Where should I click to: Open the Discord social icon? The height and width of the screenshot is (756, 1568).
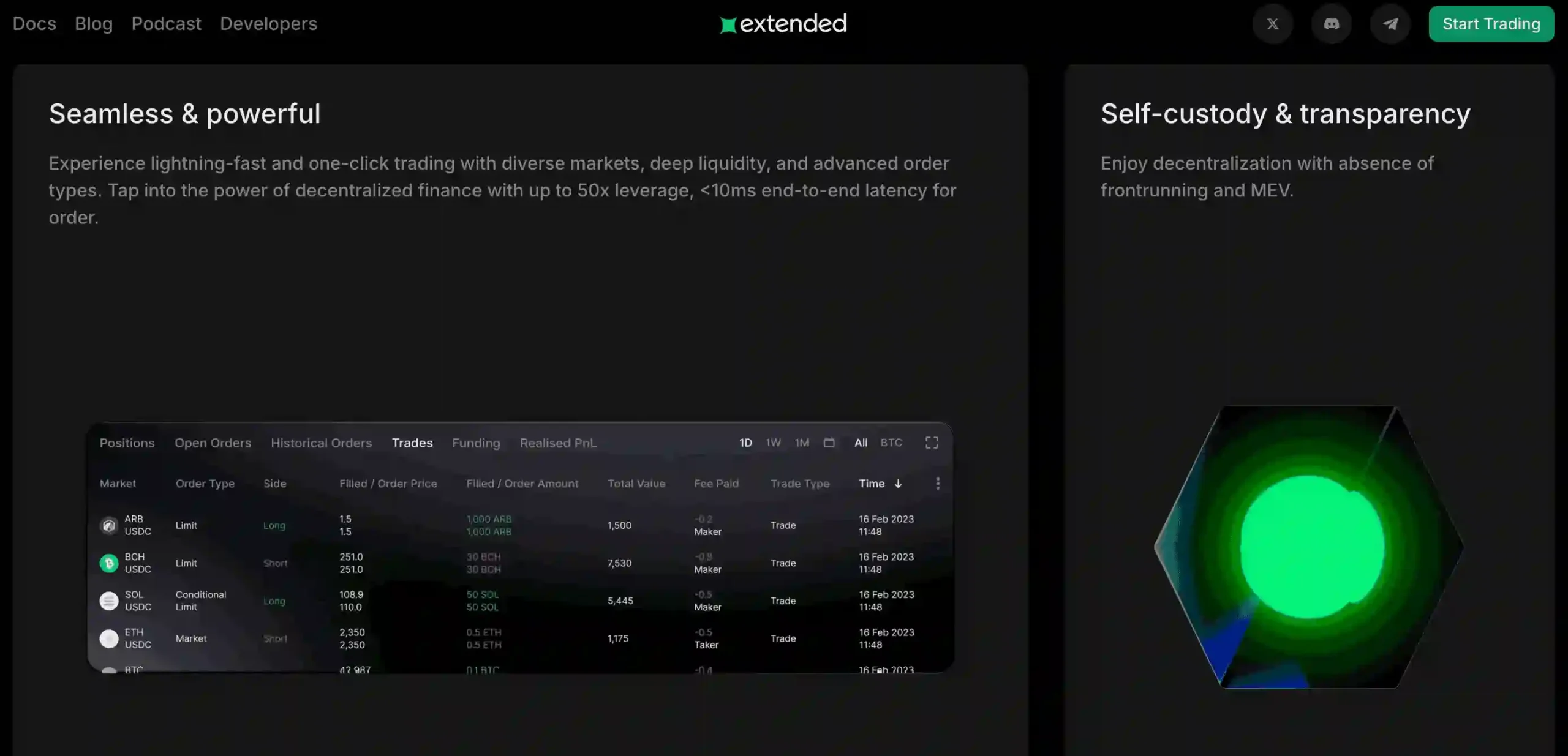point(1331,24)
